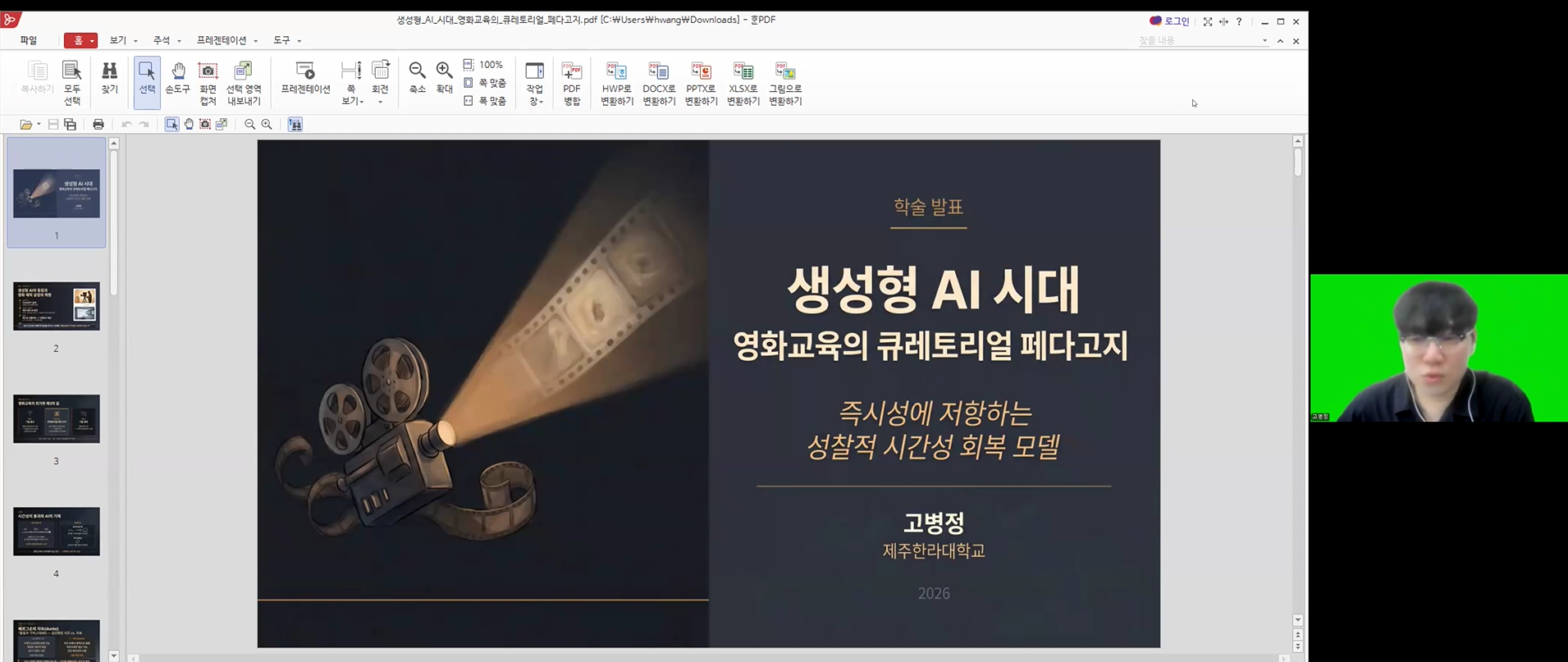Screen dimensions: 1568x662
Task: Open the 주석 (Annotation) menu tab
Action: (162, 40)
